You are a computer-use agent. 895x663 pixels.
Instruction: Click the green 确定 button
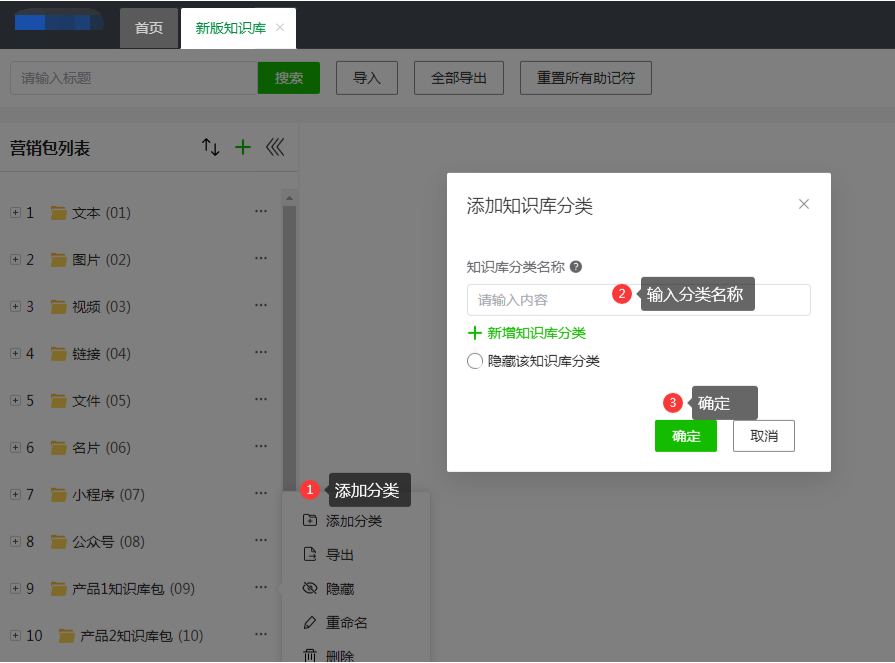(x=685, y=436)
